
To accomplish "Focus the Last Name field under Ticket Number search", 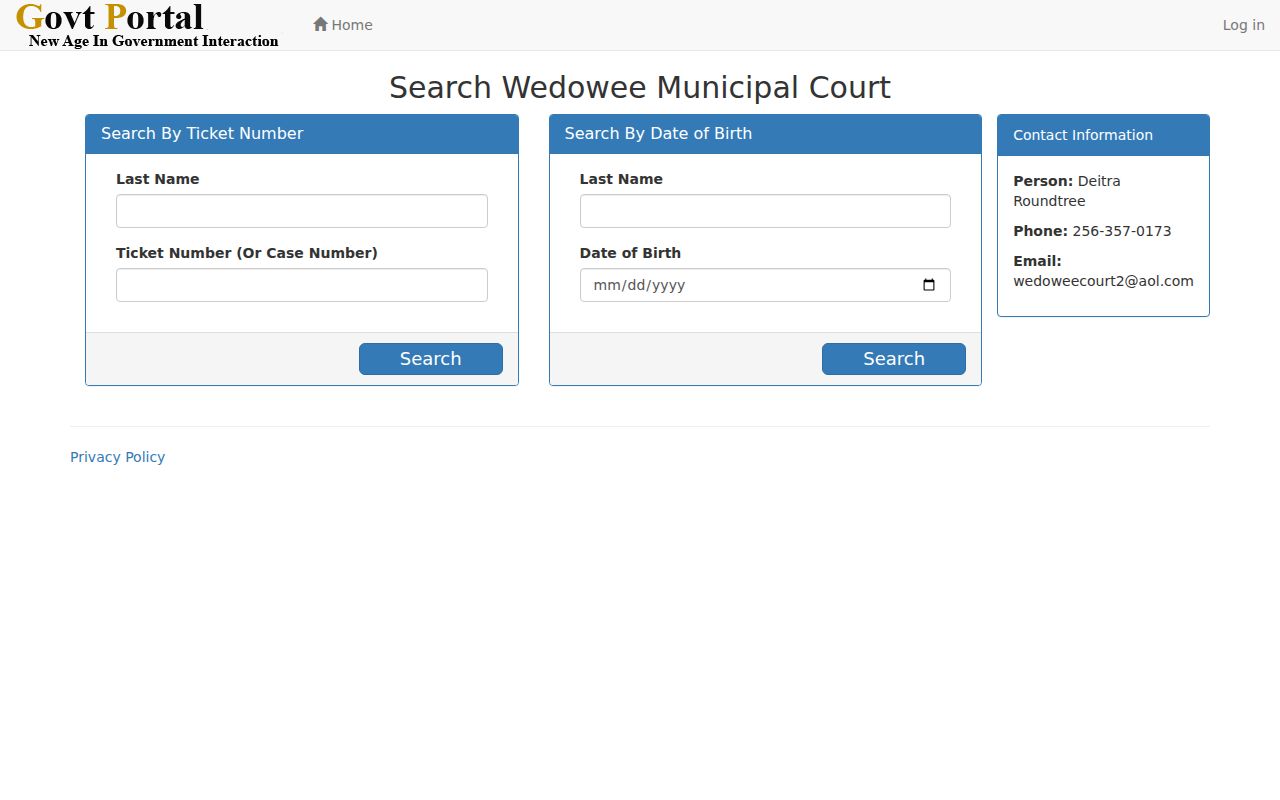I will click(x=302, y=211).
